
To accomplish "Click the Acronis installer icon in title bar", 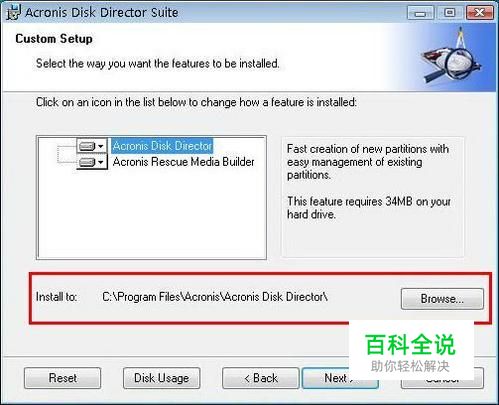I will pyautogui.click(x=13, y=13).
